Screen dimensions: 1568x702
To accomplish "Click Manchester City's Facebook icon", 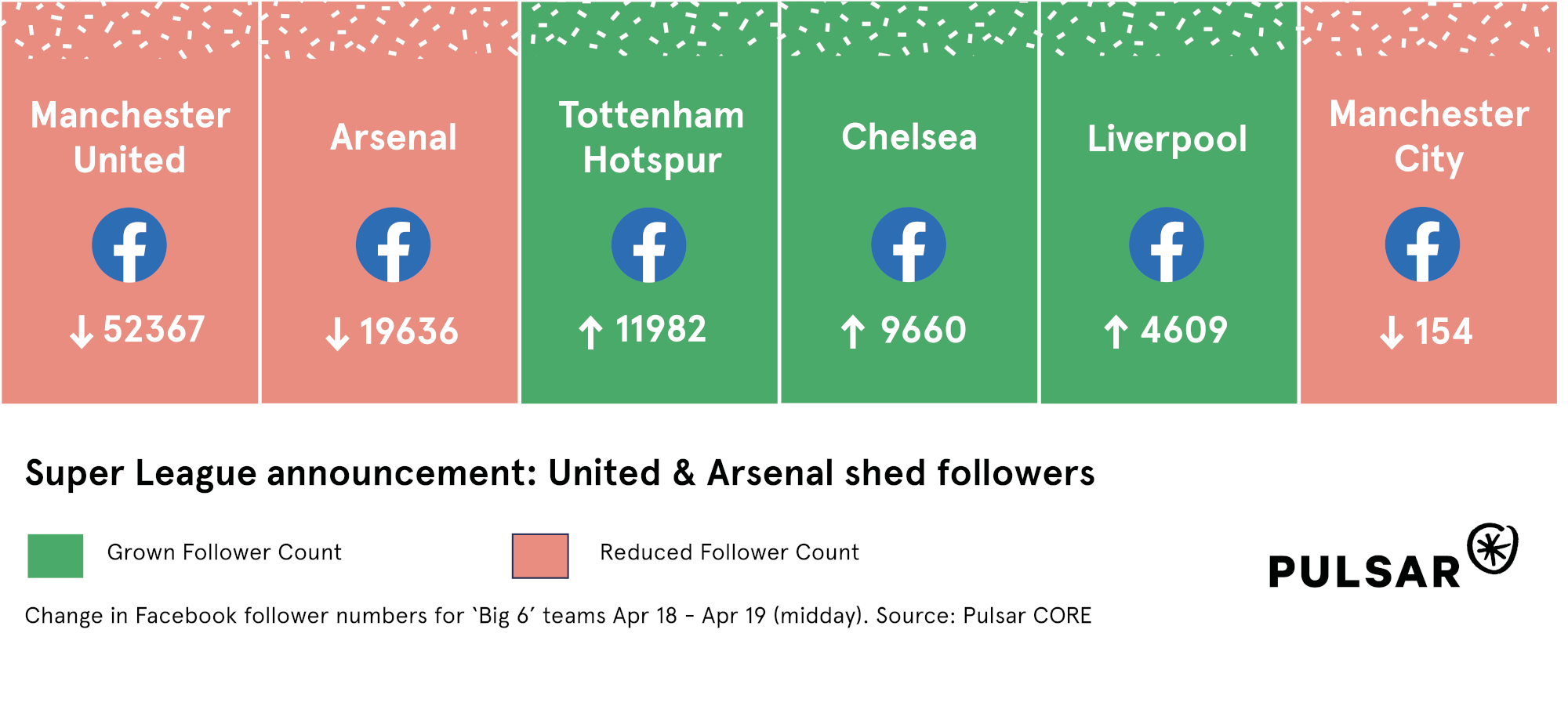I will 1422,245.
